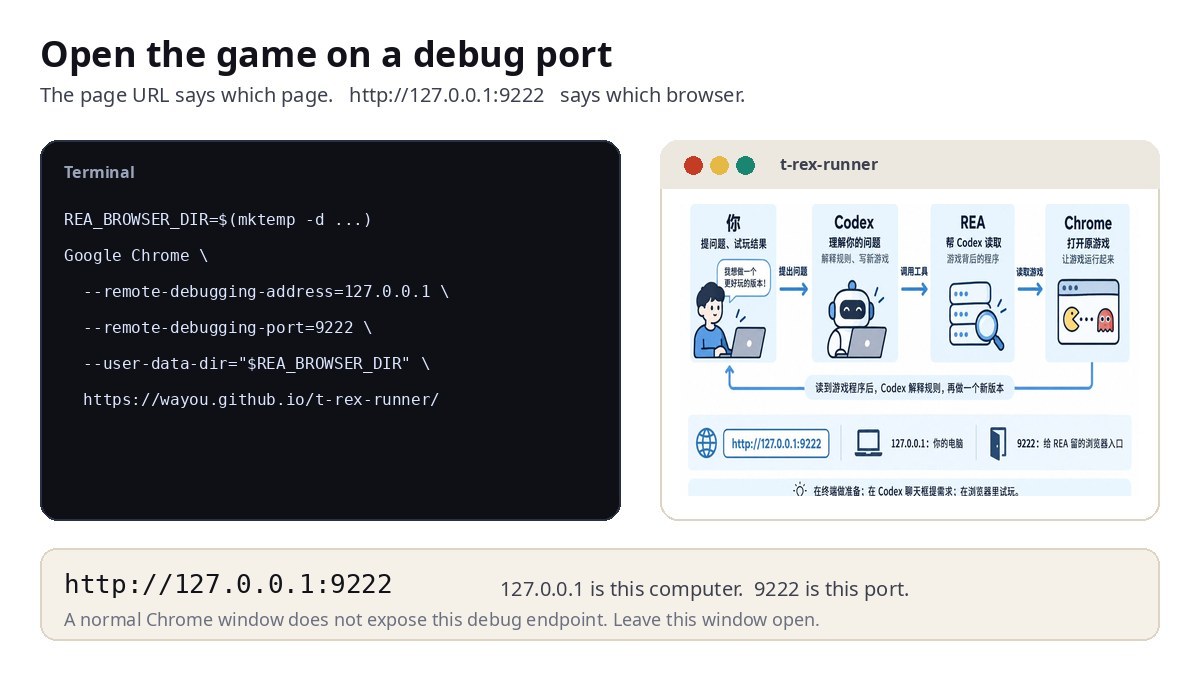The image size is (1199, 675).
Task: Click the large http://127.0.0.1:9222 text at bottom
Action: pyautogui.click(x=228, y=584)
